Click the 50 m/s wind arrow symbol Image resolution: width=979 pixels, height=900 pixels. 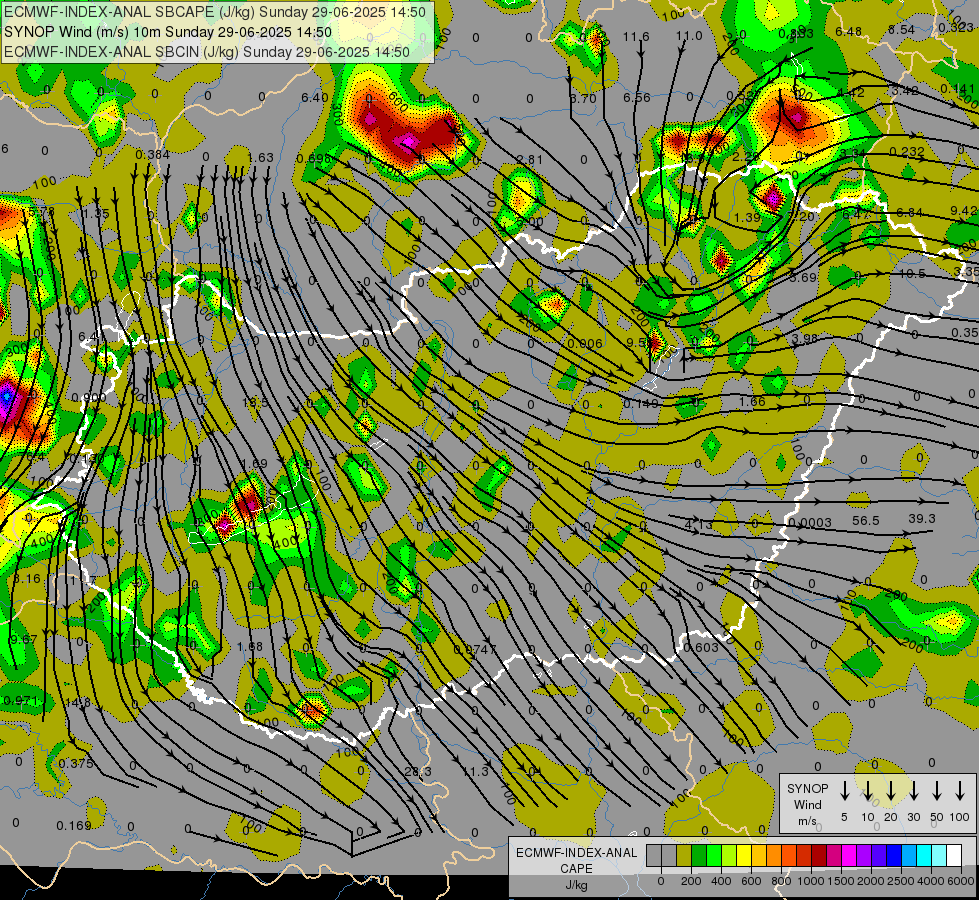coord(937,791)
